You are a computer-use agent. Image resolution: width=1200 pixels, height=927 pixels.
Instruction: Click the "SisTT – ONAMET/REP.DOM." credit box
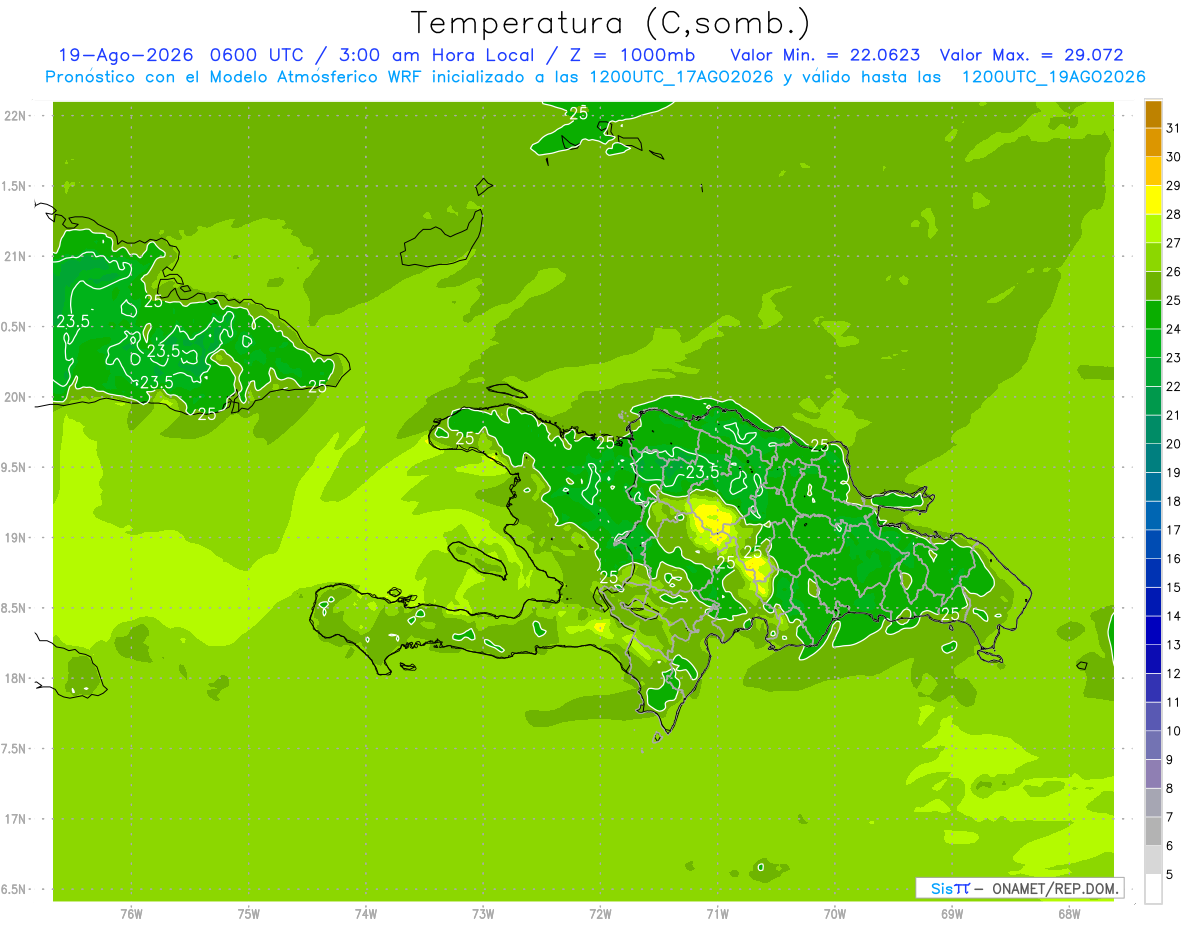coord(1019,888)
